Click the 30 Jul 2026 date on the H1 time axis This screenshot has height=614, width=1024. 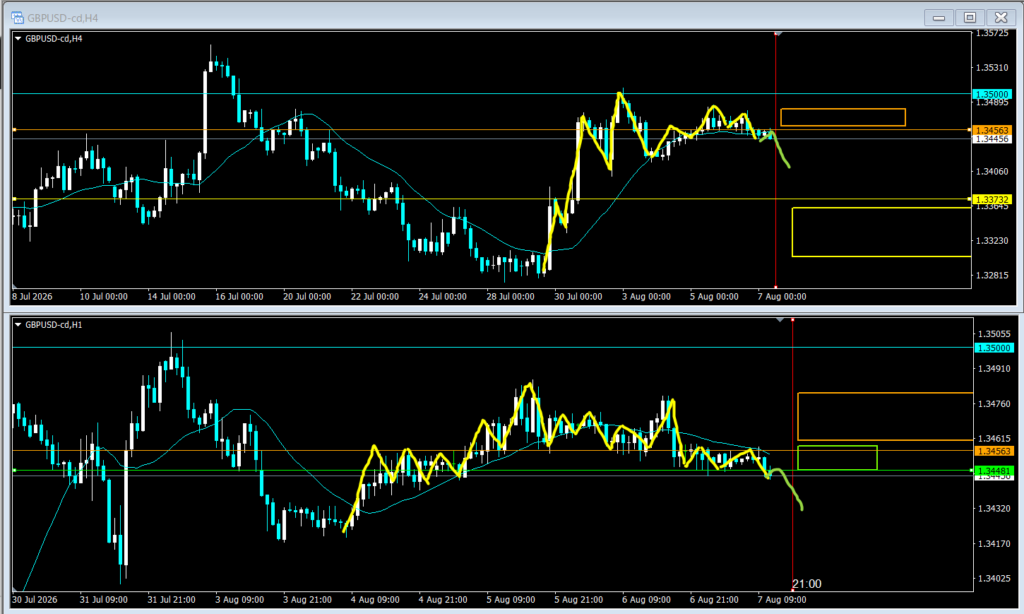click(35, 600)
